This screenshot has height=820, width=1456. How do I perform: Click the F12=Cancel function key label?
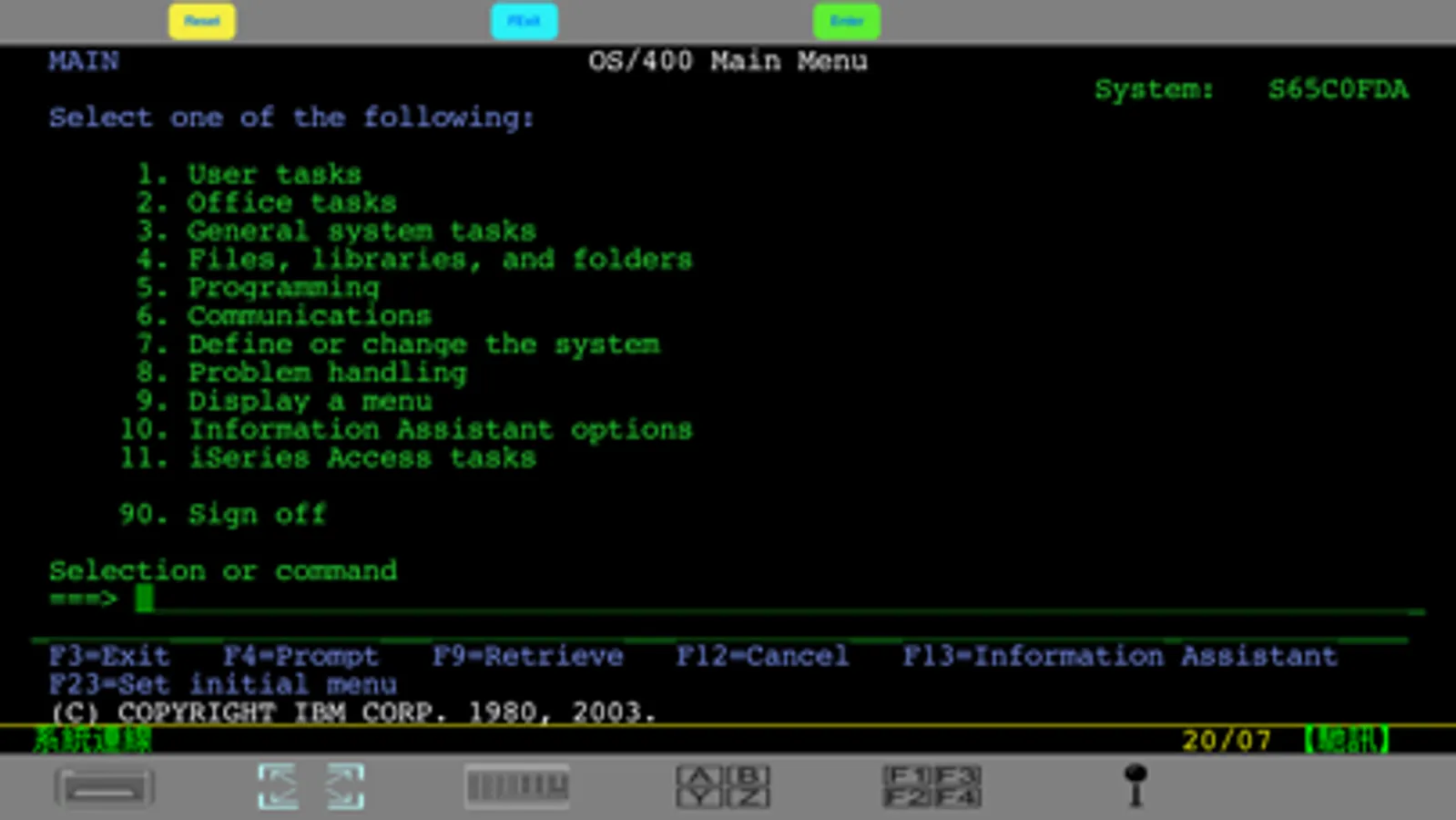(763, 656)
